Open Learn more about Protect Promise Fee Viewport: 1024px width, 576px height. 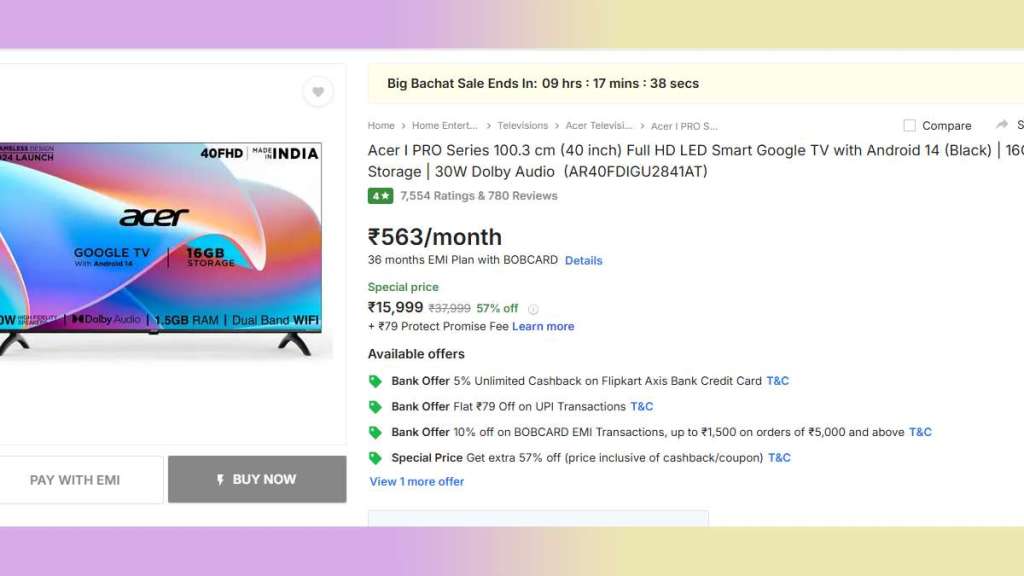pos(543,326)
